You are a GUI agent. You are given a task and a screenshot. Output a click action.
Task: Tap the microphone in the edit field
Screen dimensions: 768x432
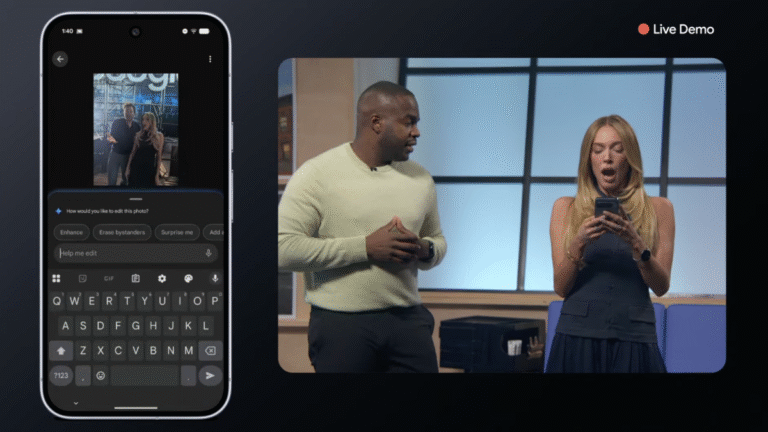pyautogui.click(x=208, y=253)
